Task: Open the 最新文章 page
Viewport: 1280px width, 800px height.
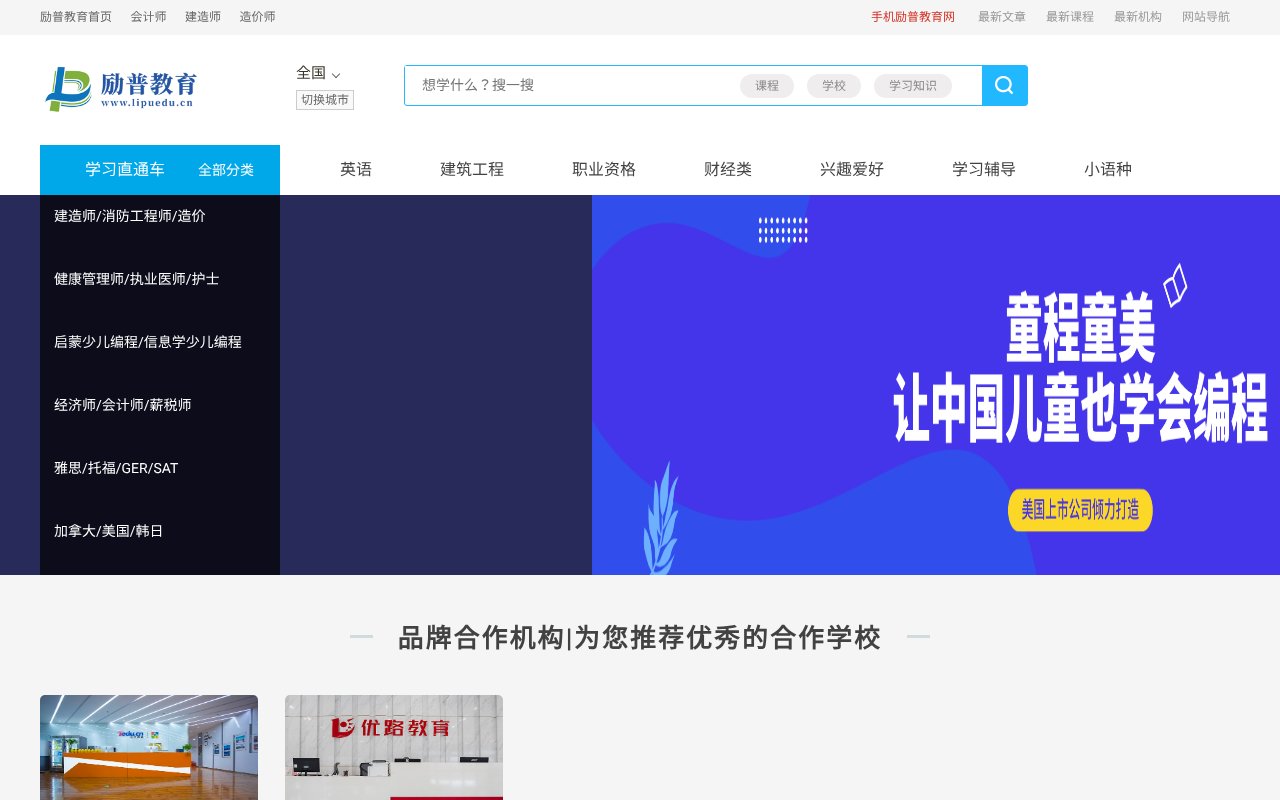Action: point(1001,16)
